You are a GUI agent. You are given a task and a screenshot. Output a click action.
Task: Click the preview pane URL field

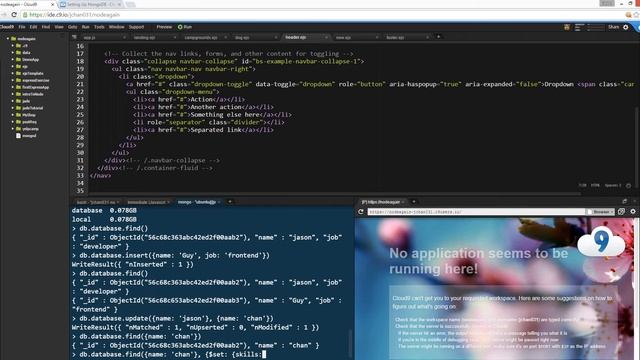476,212
